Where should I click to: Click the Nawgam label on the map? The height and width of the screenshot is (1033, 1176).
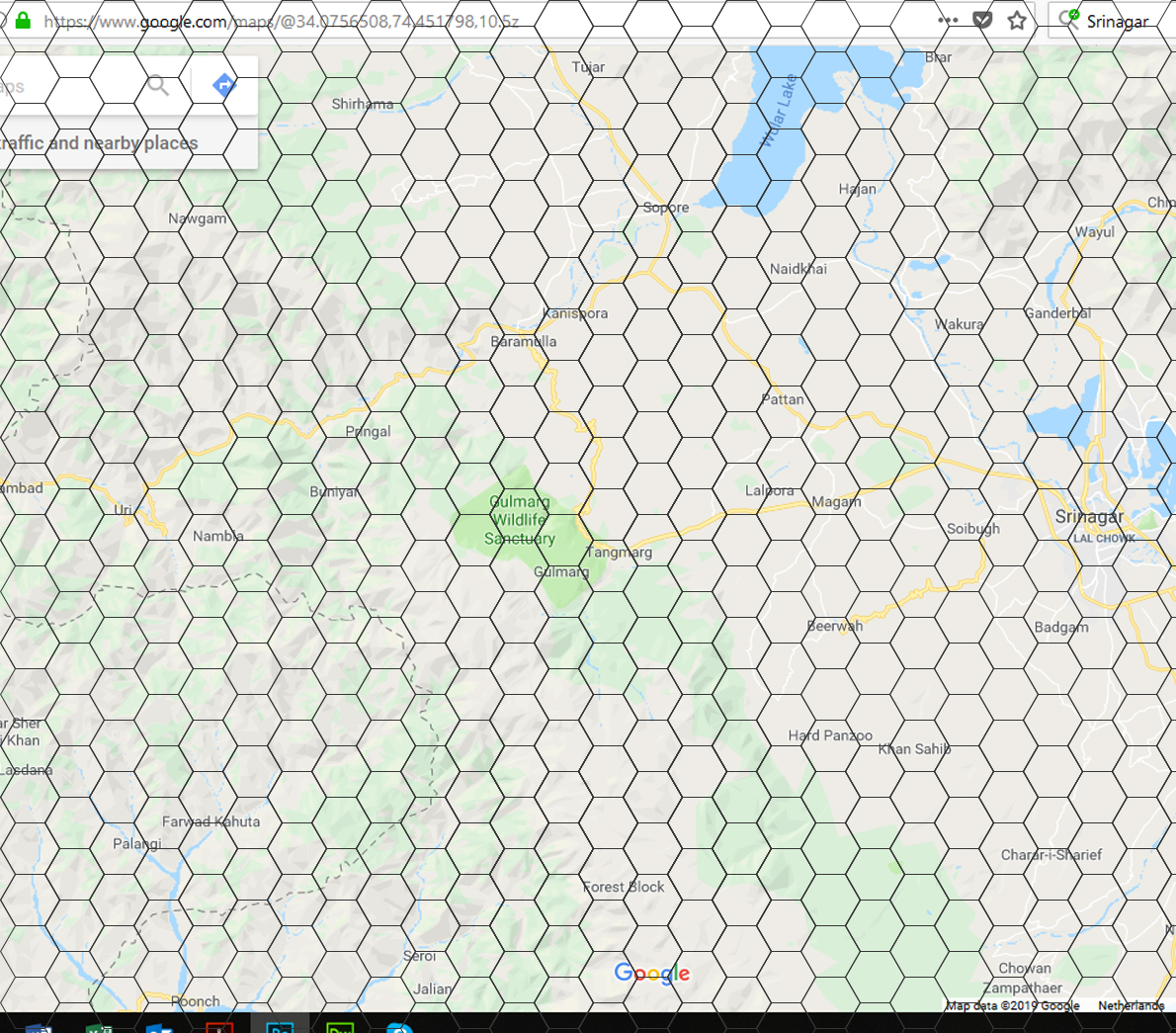pos(198,218)
